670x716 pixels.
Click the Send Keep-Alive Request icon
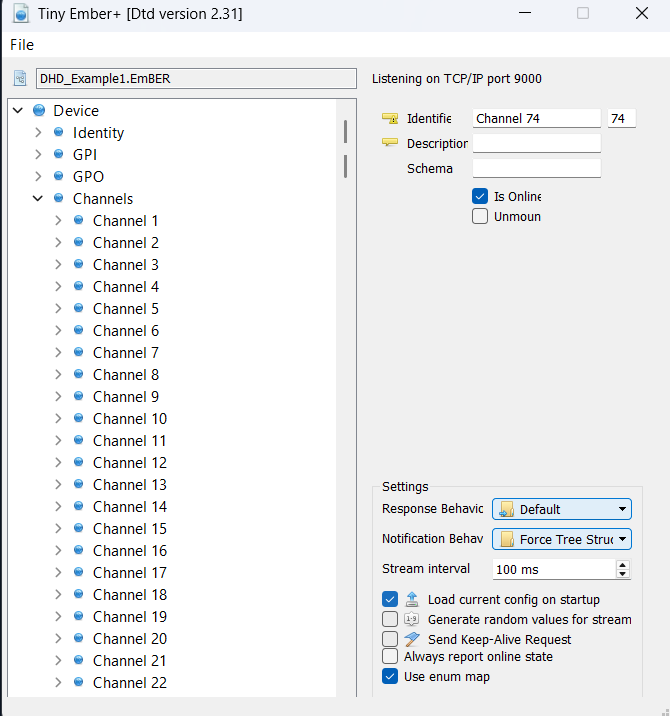tap(411, 639)
